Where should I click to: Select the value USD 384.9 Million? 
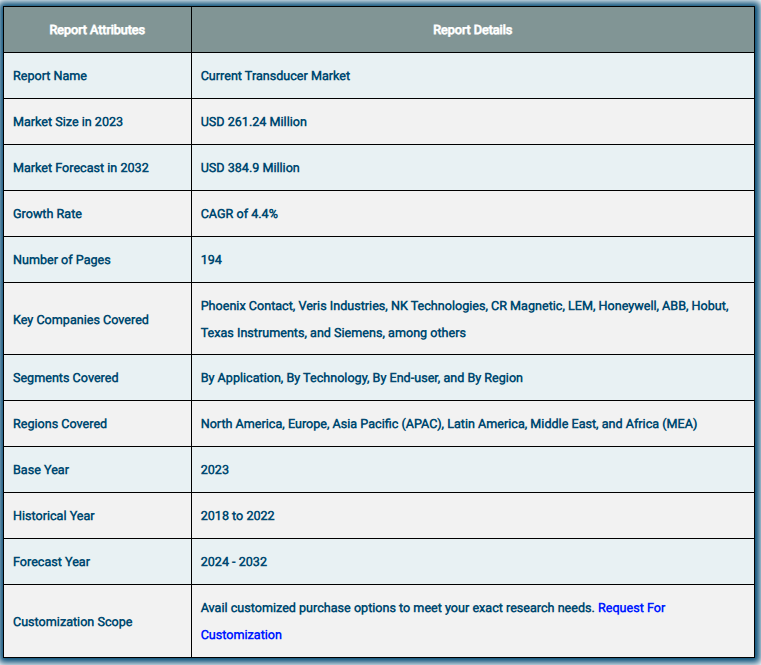[250, 168]
